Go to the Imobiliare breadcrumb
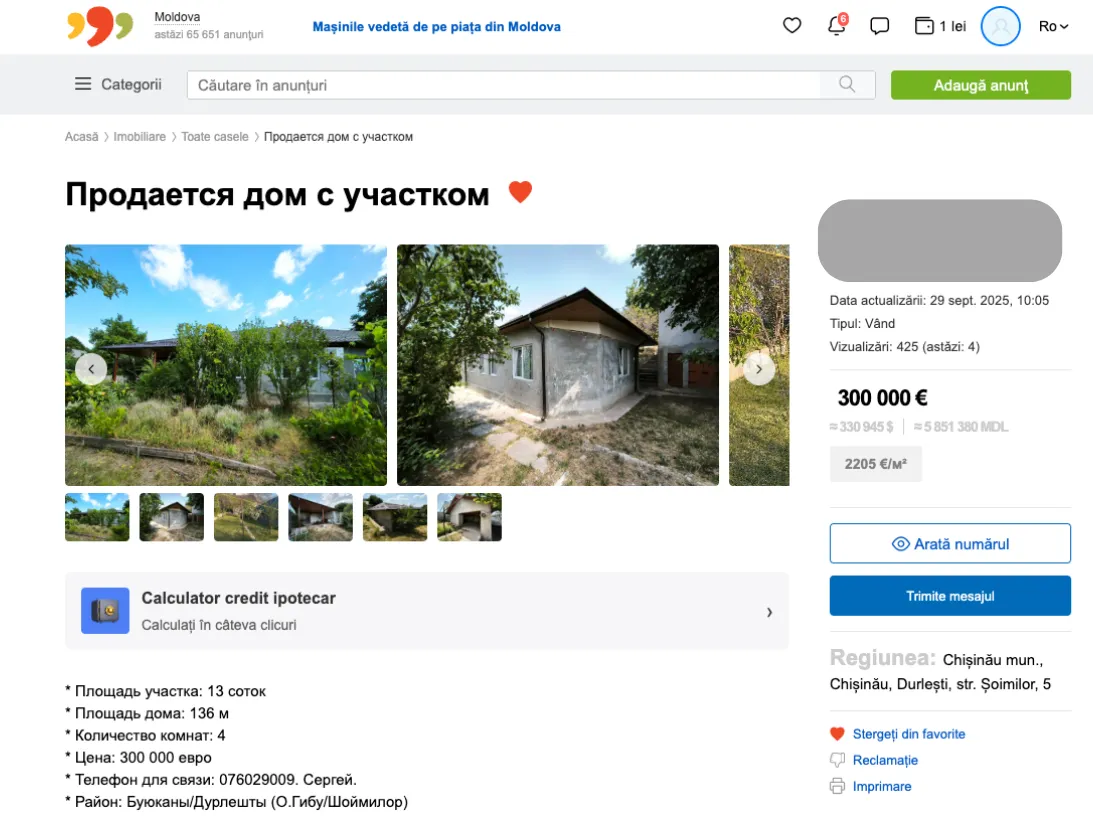This screenshot has height=816, width=1093. tap(139, 137)
